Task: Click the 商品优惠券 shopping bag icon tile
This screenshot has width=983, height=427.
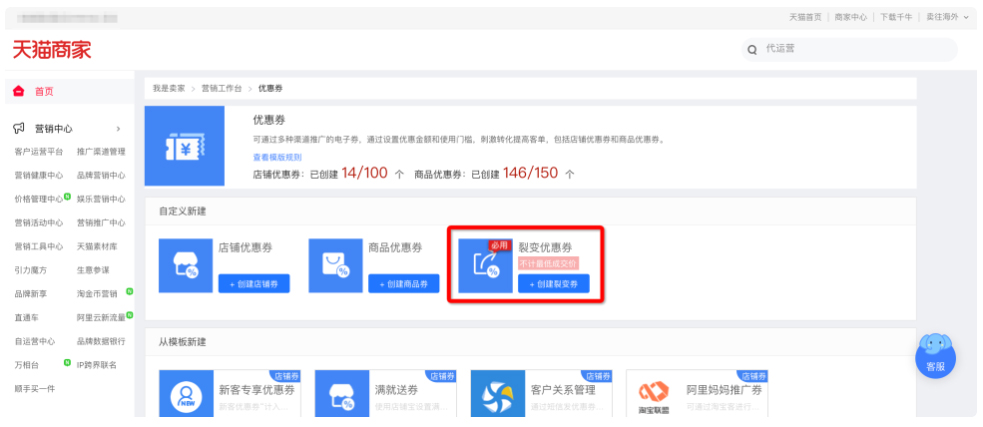Action: [x=335, y=266]
